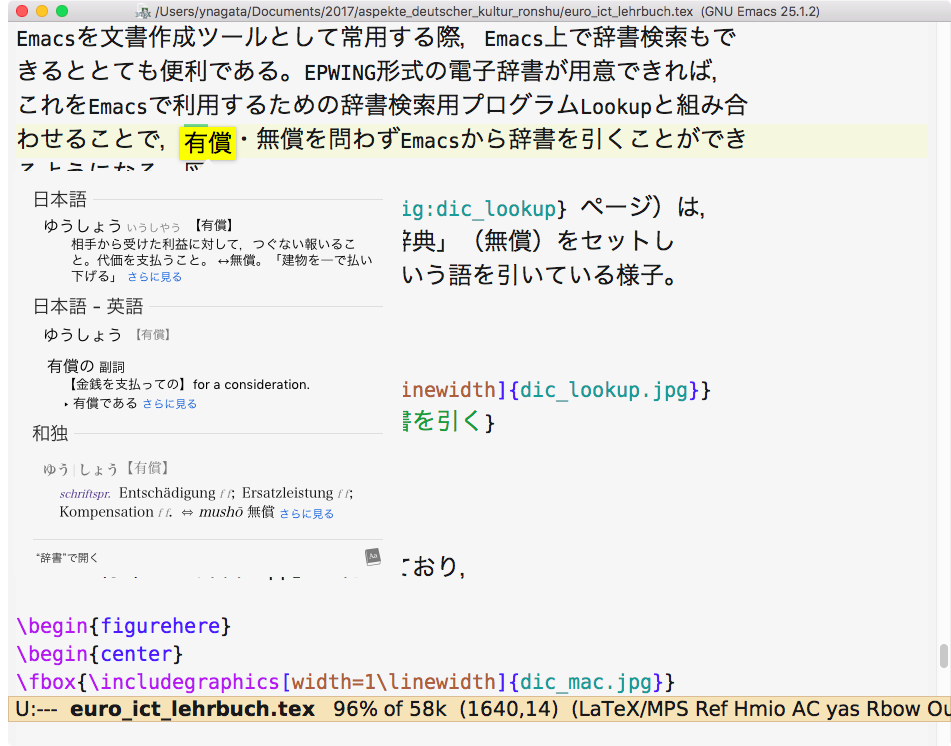Click the TeX file icon in title bar
Viewport: 951px width, 746px height.
point(144,12)
